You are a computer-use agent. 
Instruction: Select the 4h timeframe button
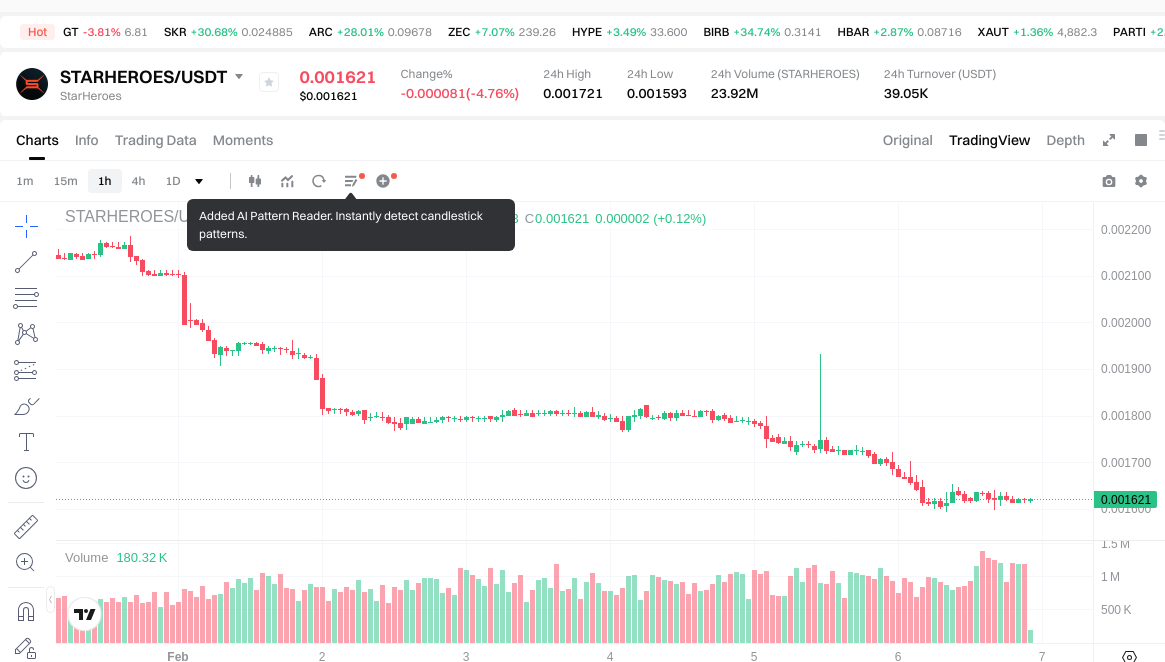(138, 181)
